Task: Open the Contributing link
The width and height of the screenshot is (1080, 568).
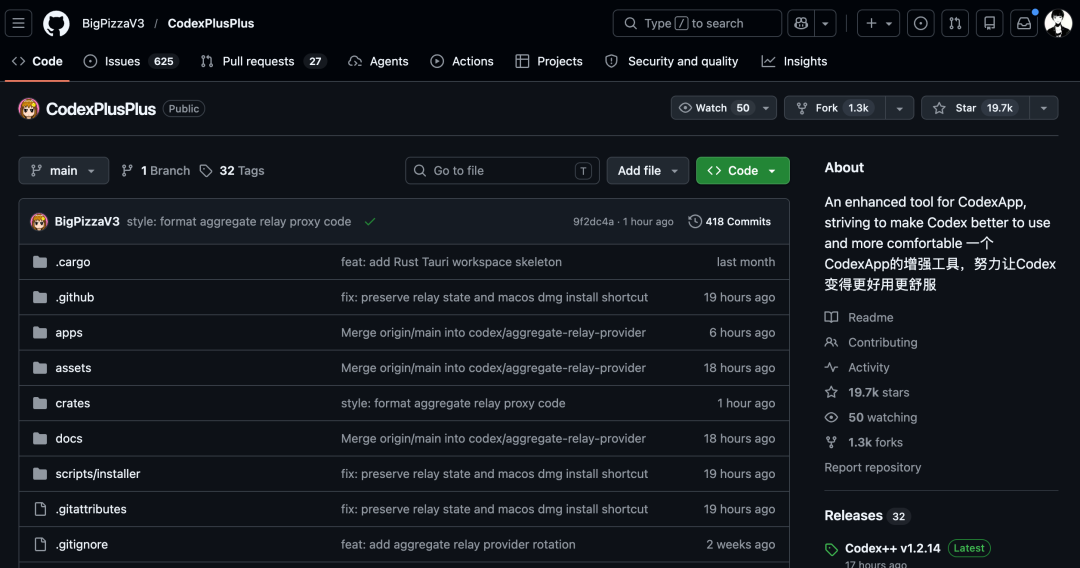Action: pos(882,342)
